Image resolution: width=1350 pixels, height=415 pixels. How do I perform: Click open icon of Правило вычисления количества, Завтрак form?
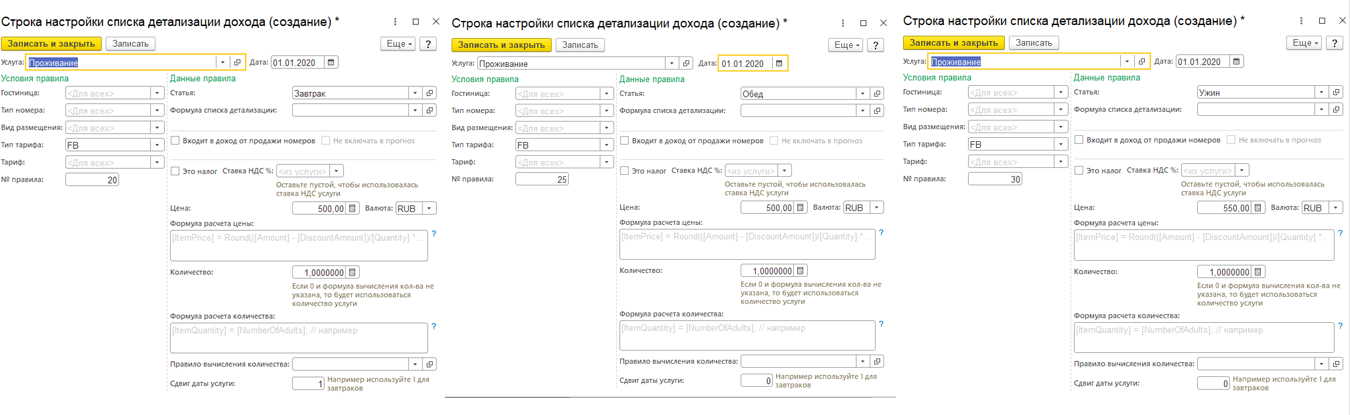click(x=430, y=365)
